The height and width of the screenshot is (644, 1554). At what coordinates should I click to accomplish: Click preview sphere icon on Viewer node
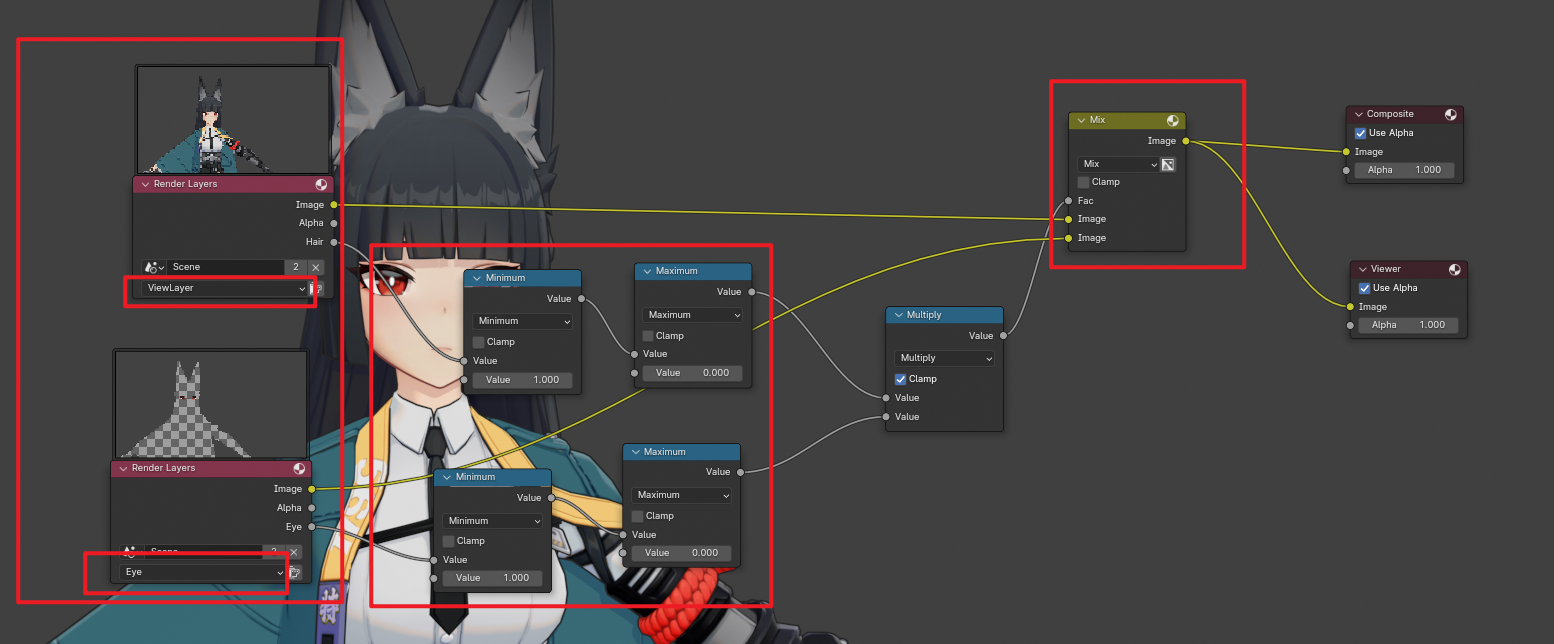point(1455,270)
